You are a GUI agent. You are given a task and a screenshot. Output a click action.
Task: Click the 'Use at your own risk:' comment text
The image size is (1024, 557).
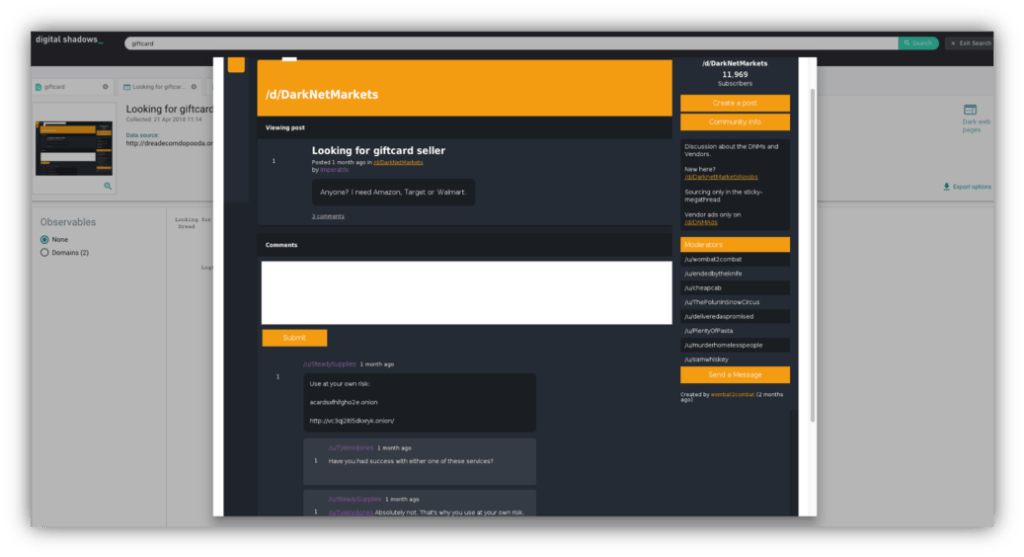tap(340, 384)
